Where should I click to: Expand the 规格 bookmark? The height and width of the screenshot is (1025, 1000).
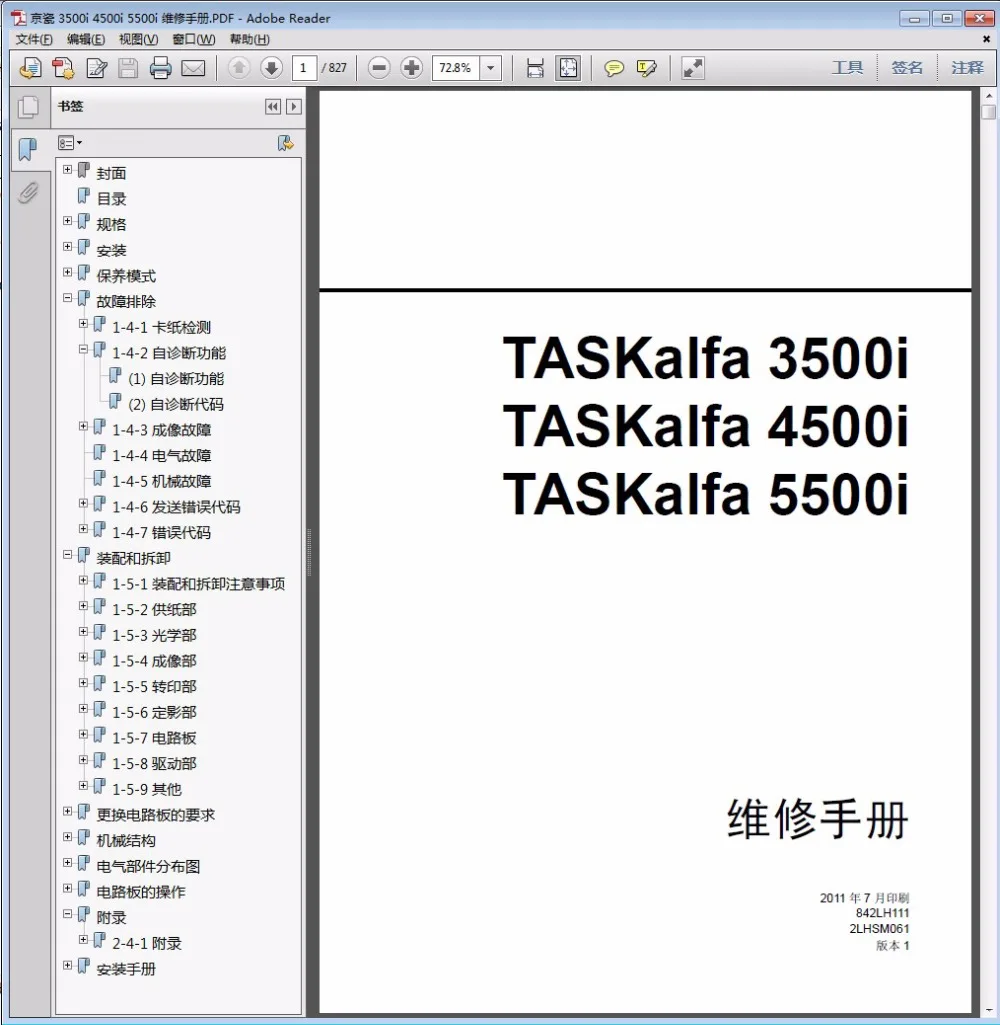pos(67,221)
